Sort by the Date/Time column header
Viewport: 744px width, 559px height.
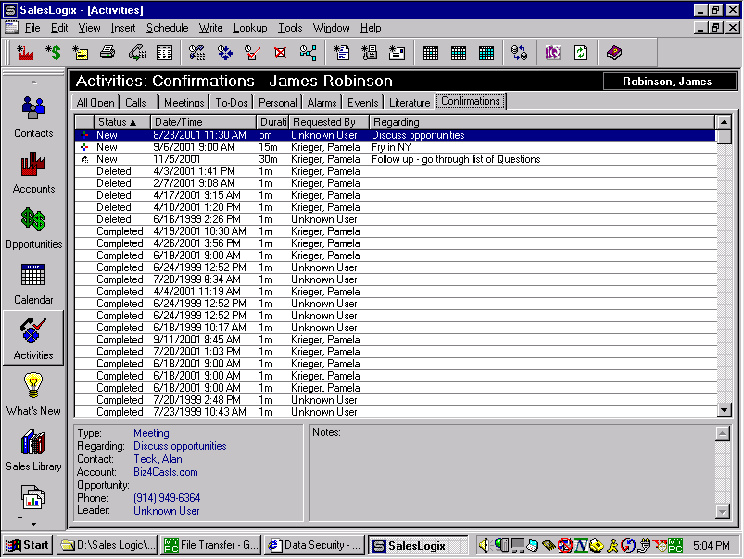tap(204, 122)
